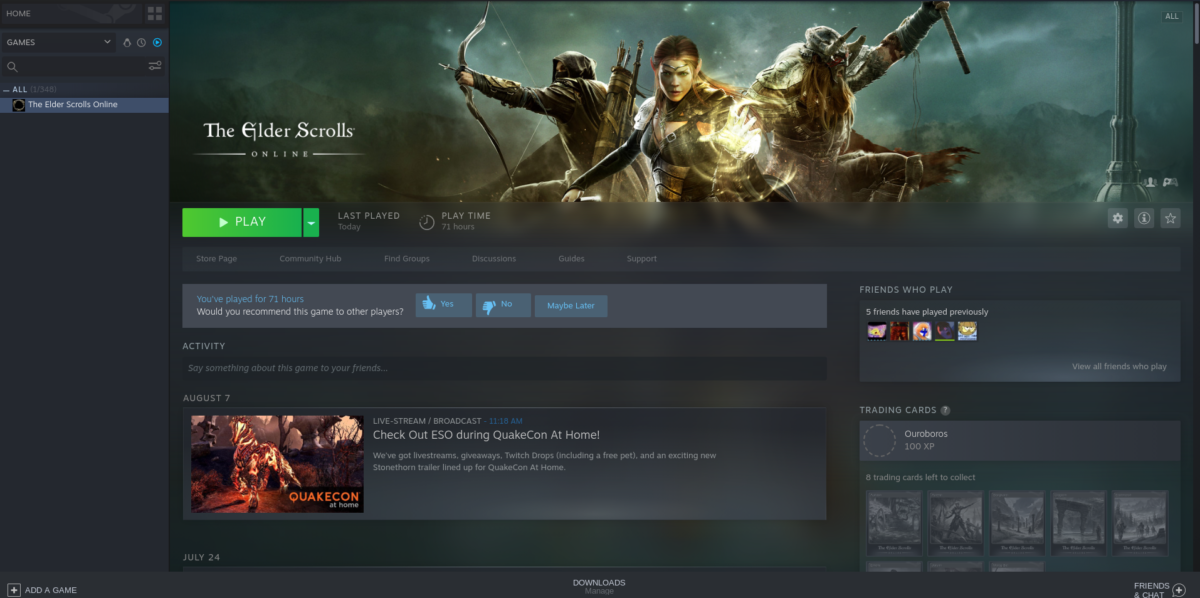
Task: Recommend the game with Yes thumbs-up
Action: (x=444, y=305)
